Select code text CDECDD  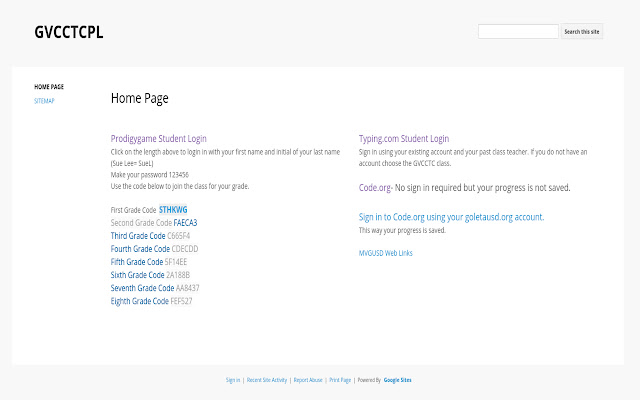point(185,249)
